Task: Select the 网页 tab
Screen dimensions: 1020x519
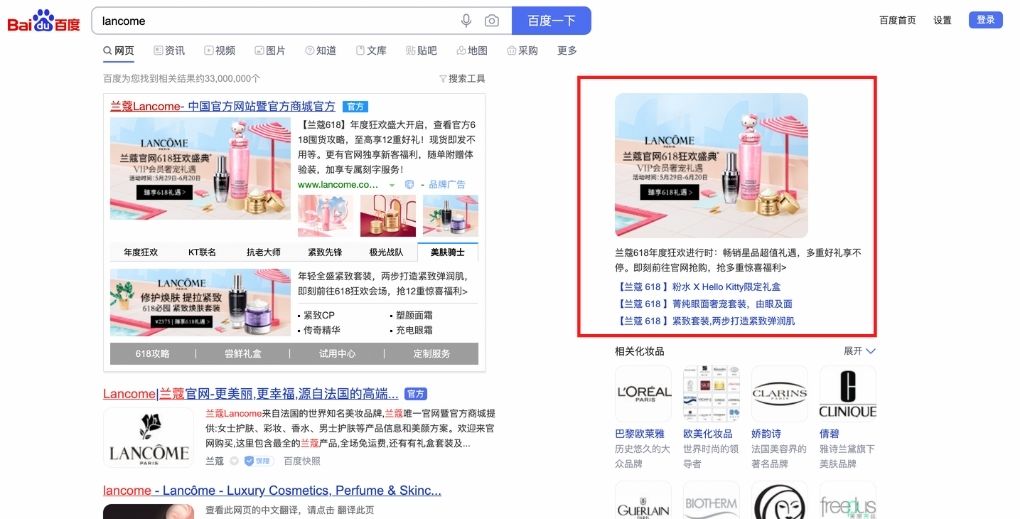Action: 118,51
